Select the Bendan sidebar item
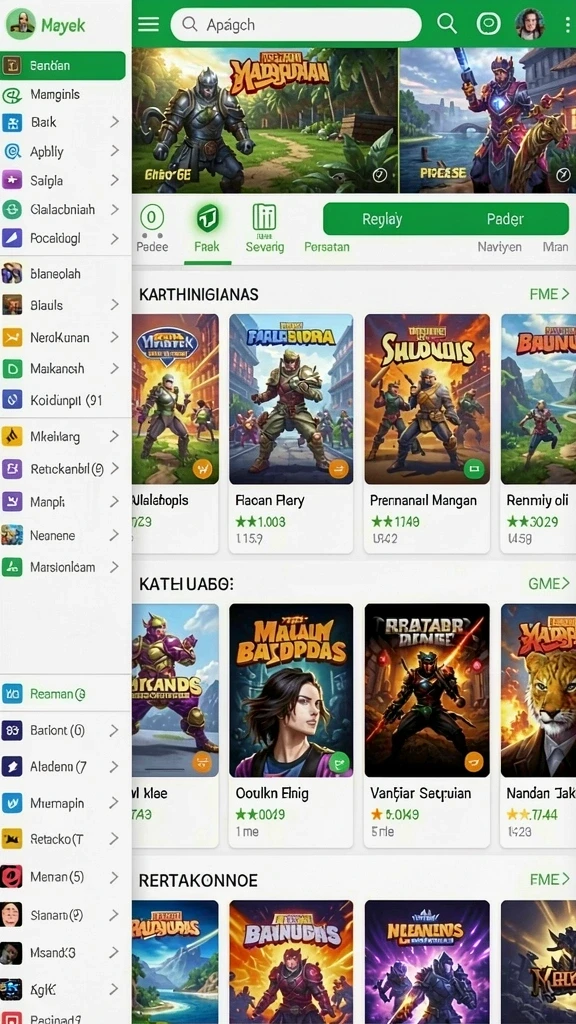Screen dimensions: 576x1024 [x=63, y=66]
